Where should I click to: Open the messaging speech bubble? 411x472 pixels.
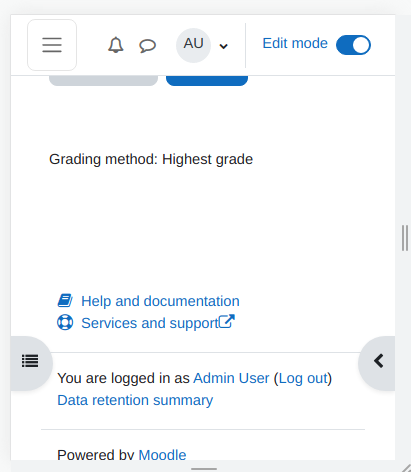147,46
